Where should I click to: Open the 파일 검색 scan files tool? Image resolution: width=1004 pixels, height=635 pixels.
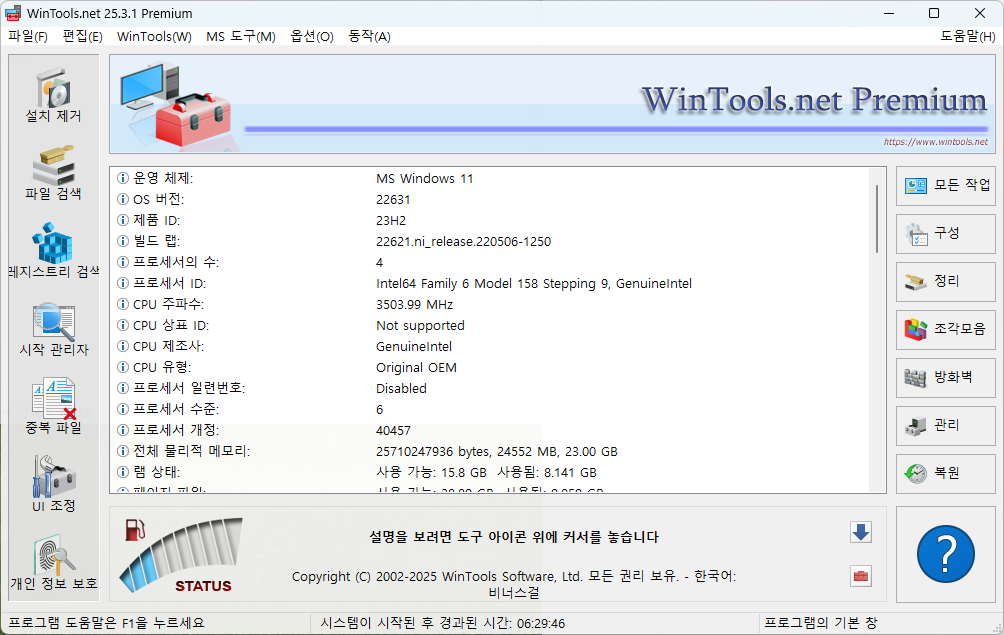[53, 173]
